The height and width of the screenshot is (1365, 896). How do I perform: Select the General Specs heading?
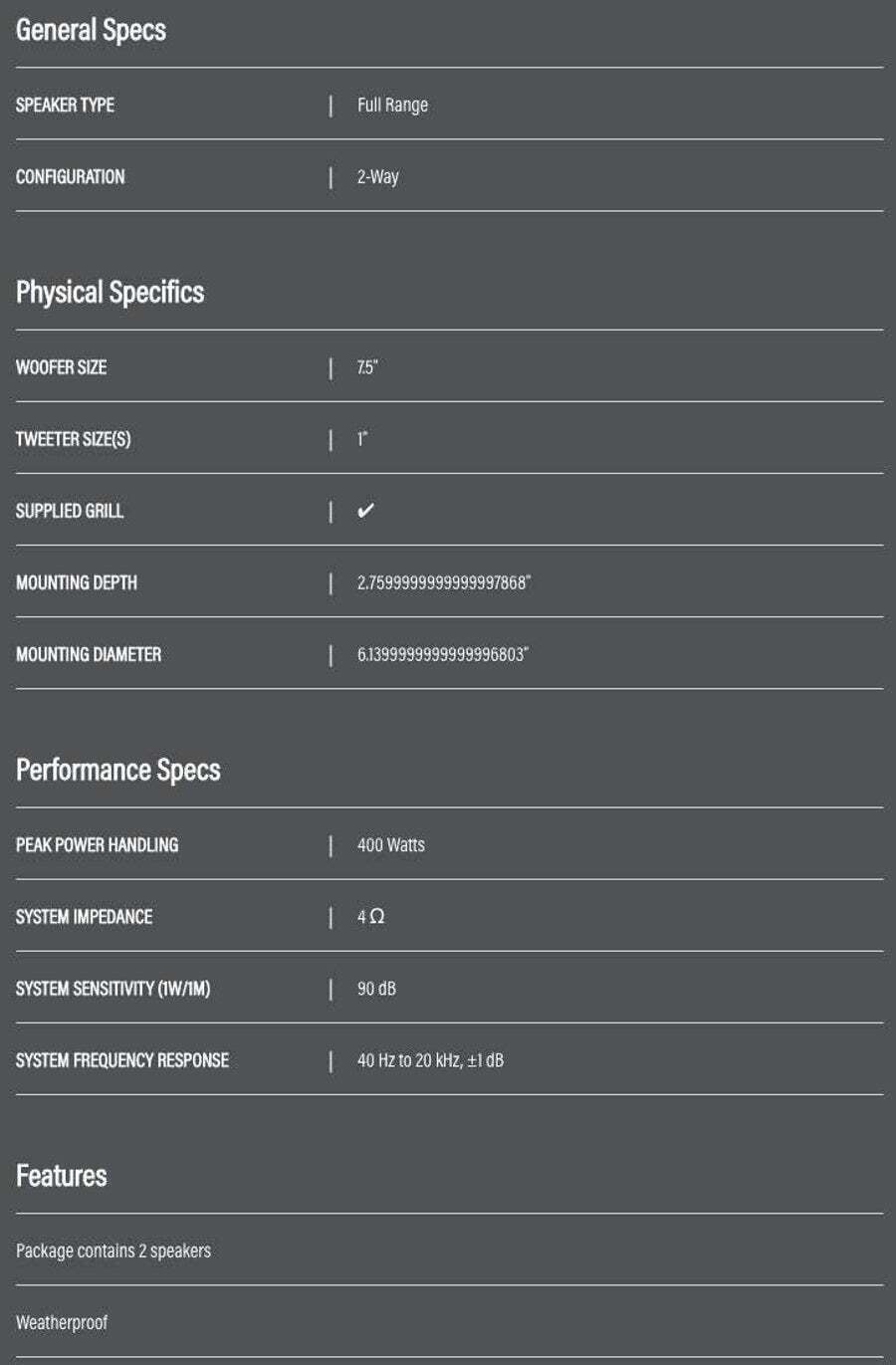(x=91, y=30)
